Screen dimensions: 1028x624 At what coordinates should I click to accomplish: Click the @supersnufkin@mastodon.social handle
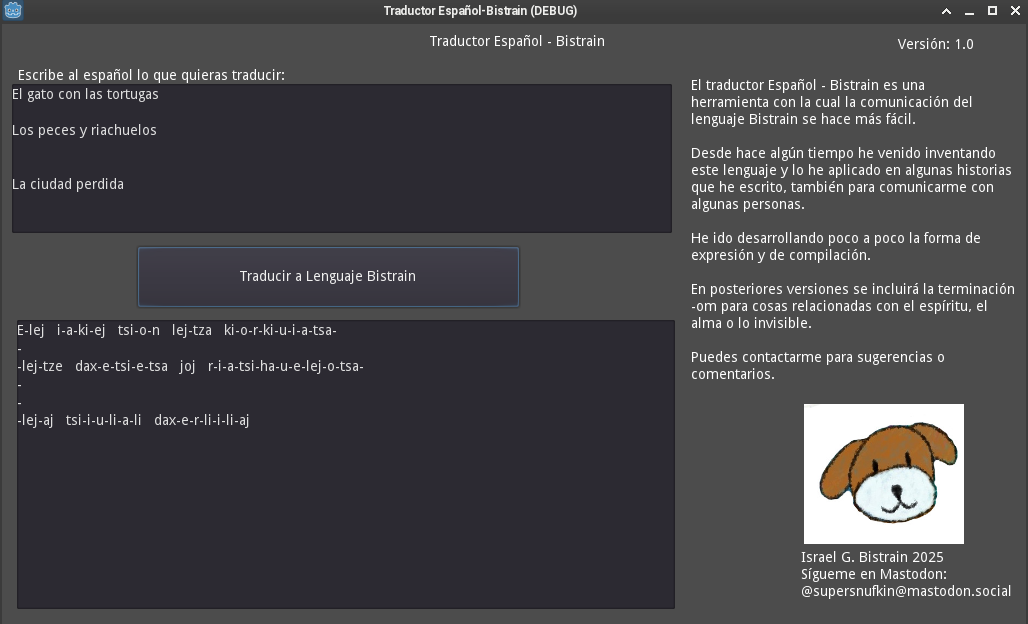tap(905, 591)
